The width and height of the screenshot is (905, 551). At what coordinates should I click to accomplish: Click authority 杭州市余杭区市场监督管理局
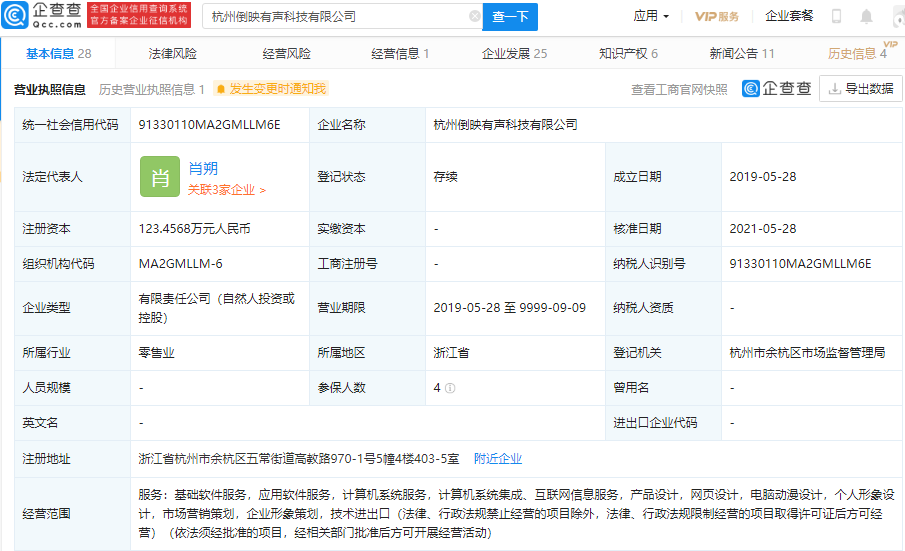click(807, 353)
